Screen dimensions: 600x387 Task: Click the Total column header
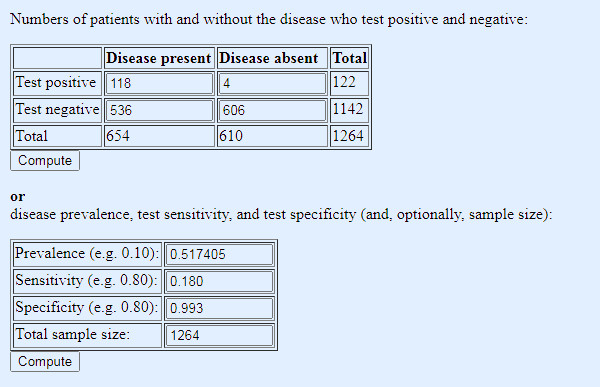349,58
